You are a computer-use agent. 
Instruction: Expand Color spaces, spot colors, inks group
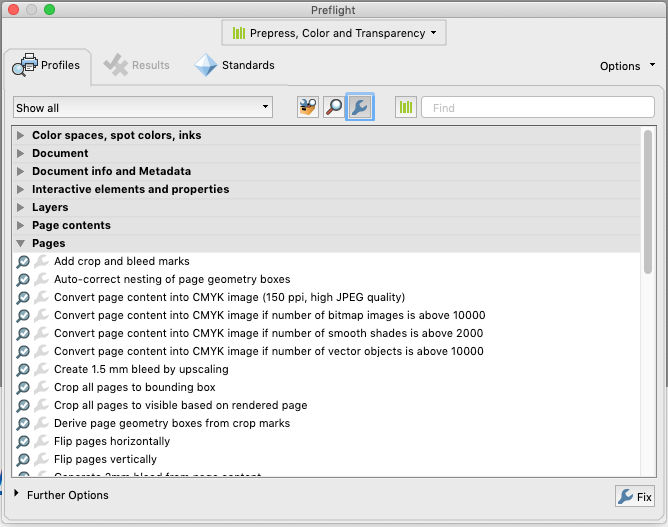pyautogui.click(x=20, y=135)
